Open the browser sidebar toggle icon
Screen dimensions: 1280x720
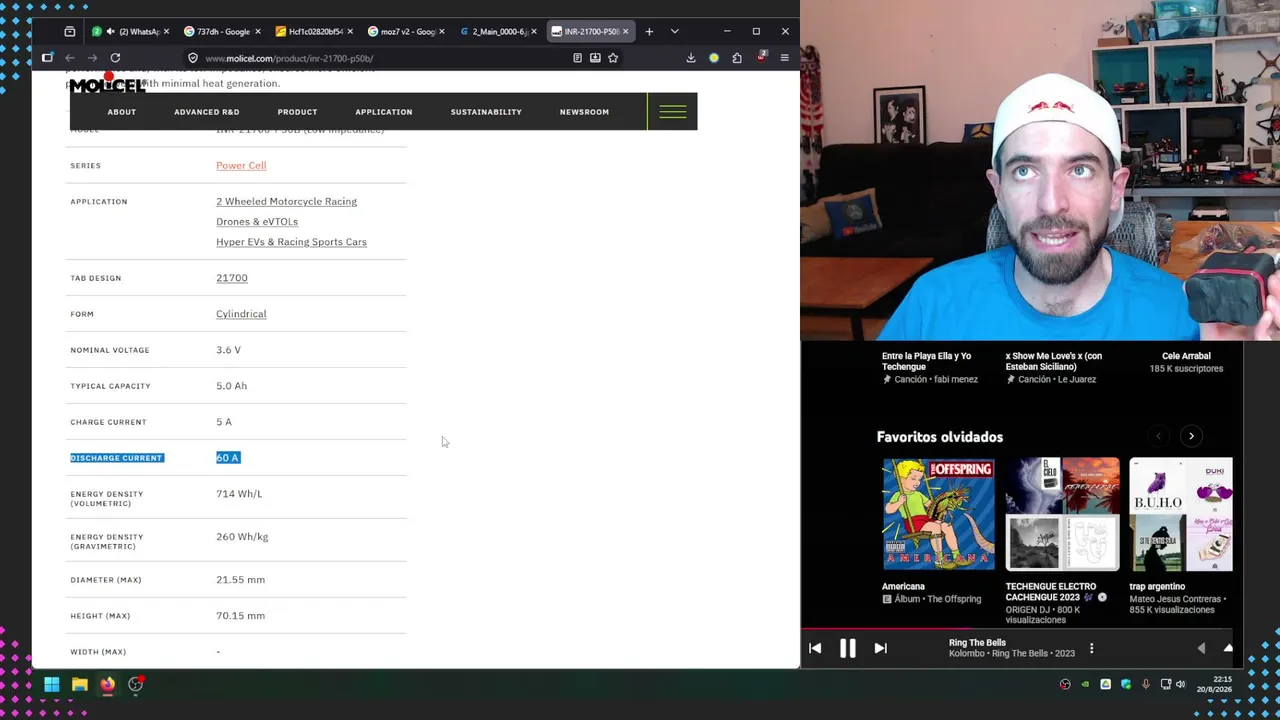click(47, 58)
